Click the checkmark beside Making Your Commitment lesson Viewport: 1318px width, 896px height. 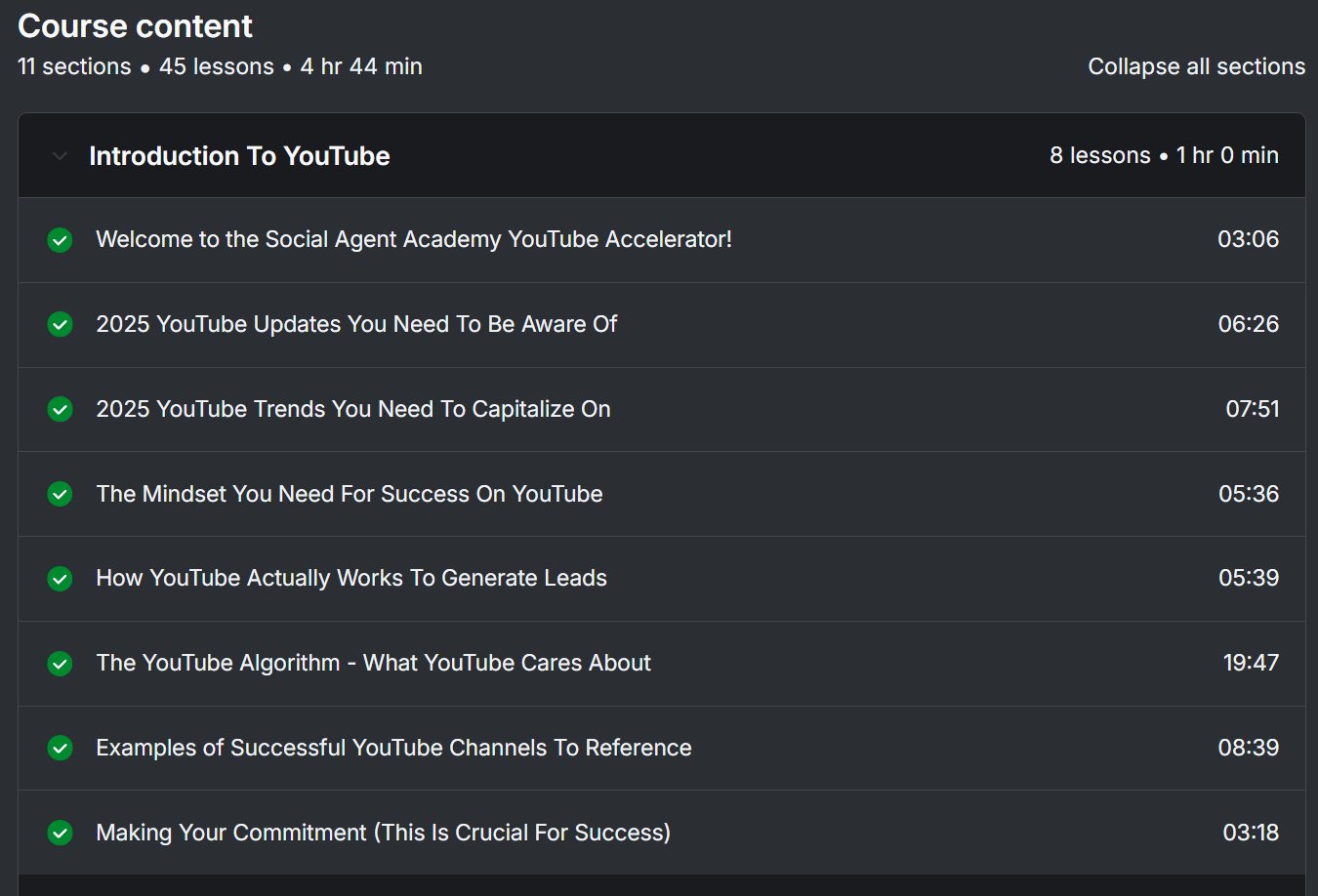pos(60,834)
